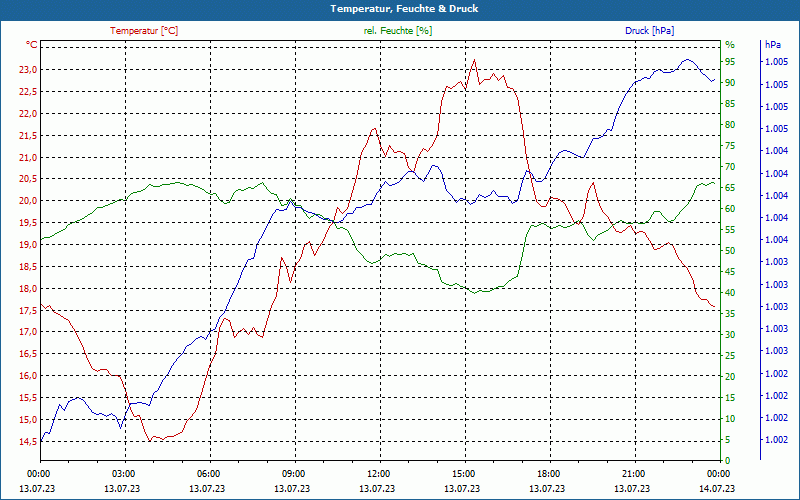Click temperature axis value '19,0'

pos(28,245)
